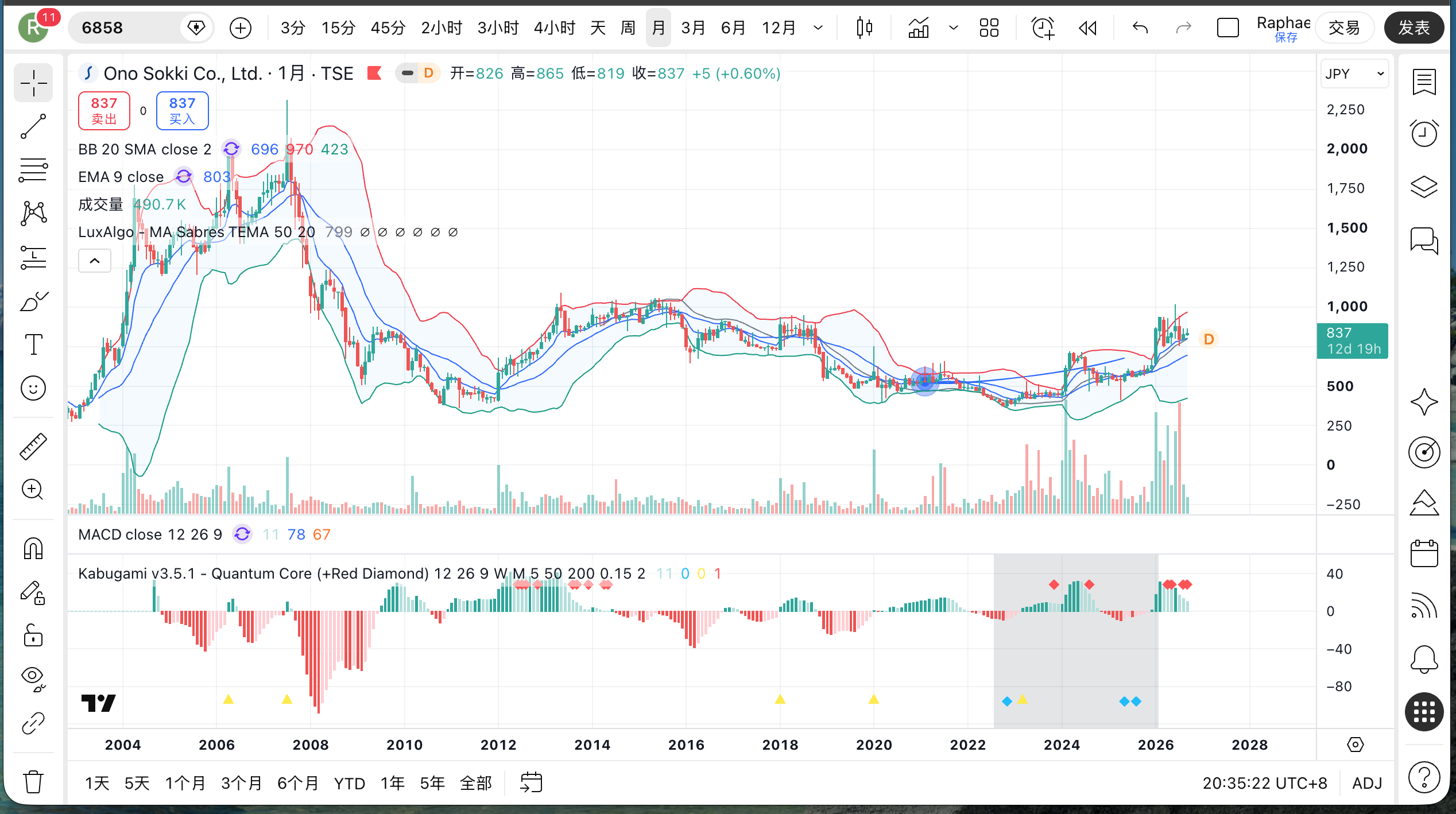
Task: Toggle stay in drawing mode
Action: [x=33, y=592]
